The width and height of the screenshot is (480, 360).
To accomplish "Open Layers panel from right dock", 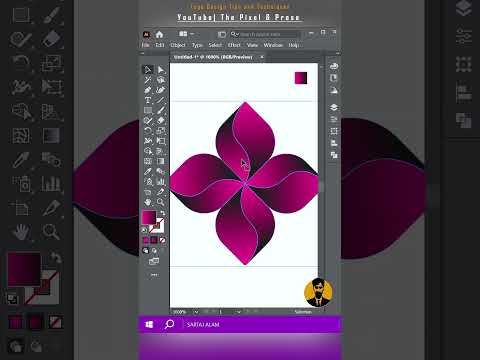I will (334, 107).
